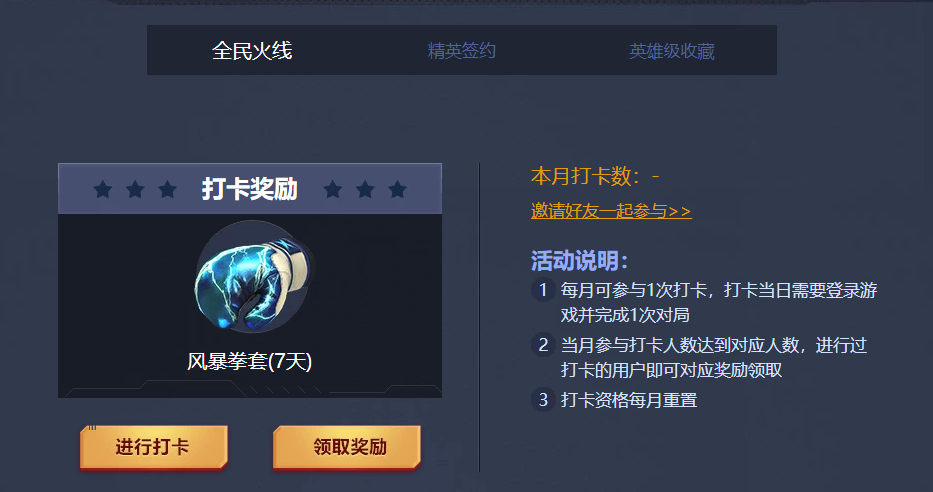The width and height of the screenshot is (933, 492).
Task: Select the 英雄级收藏 tab
Action: [x=672, y=51]
